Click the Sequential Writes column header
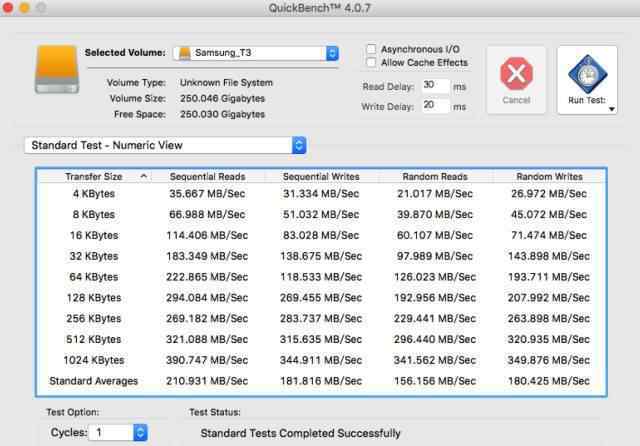640x446 pixels. [321, 176]
